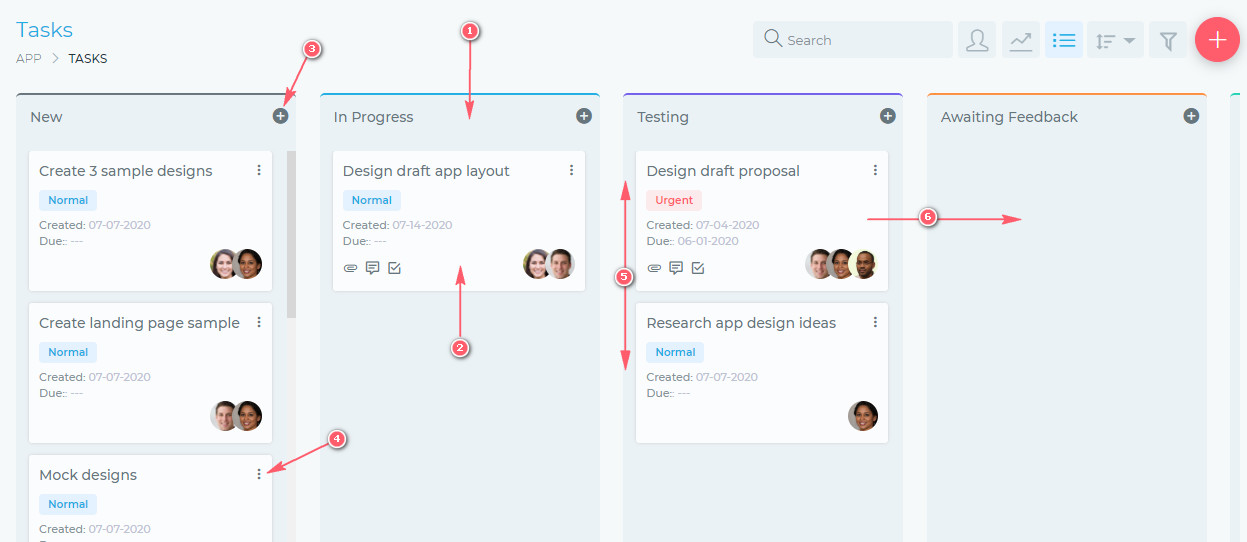Viewport: 1247px width, 542px height.
Task: Add a task in Awaiting Feedback column
Action: pyautogui.click(x=1191, y=116)
